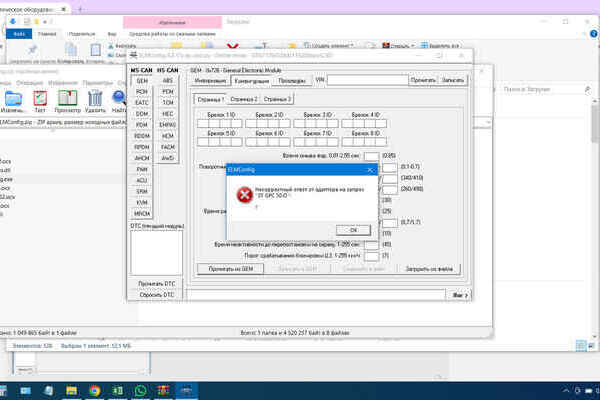This screenshot has height=400, width=600.
Task: Open Страница 3 sub-tab
Action: [277, 99]
